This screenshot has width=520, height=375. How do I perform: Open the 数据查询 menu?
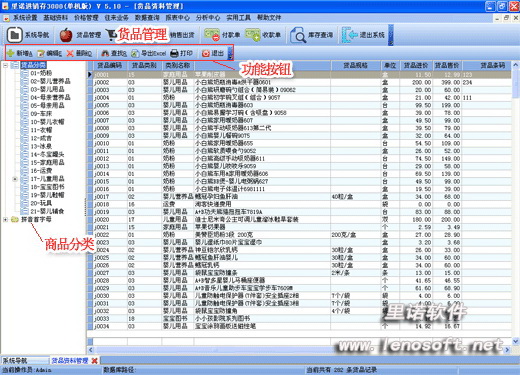point(147,18)
